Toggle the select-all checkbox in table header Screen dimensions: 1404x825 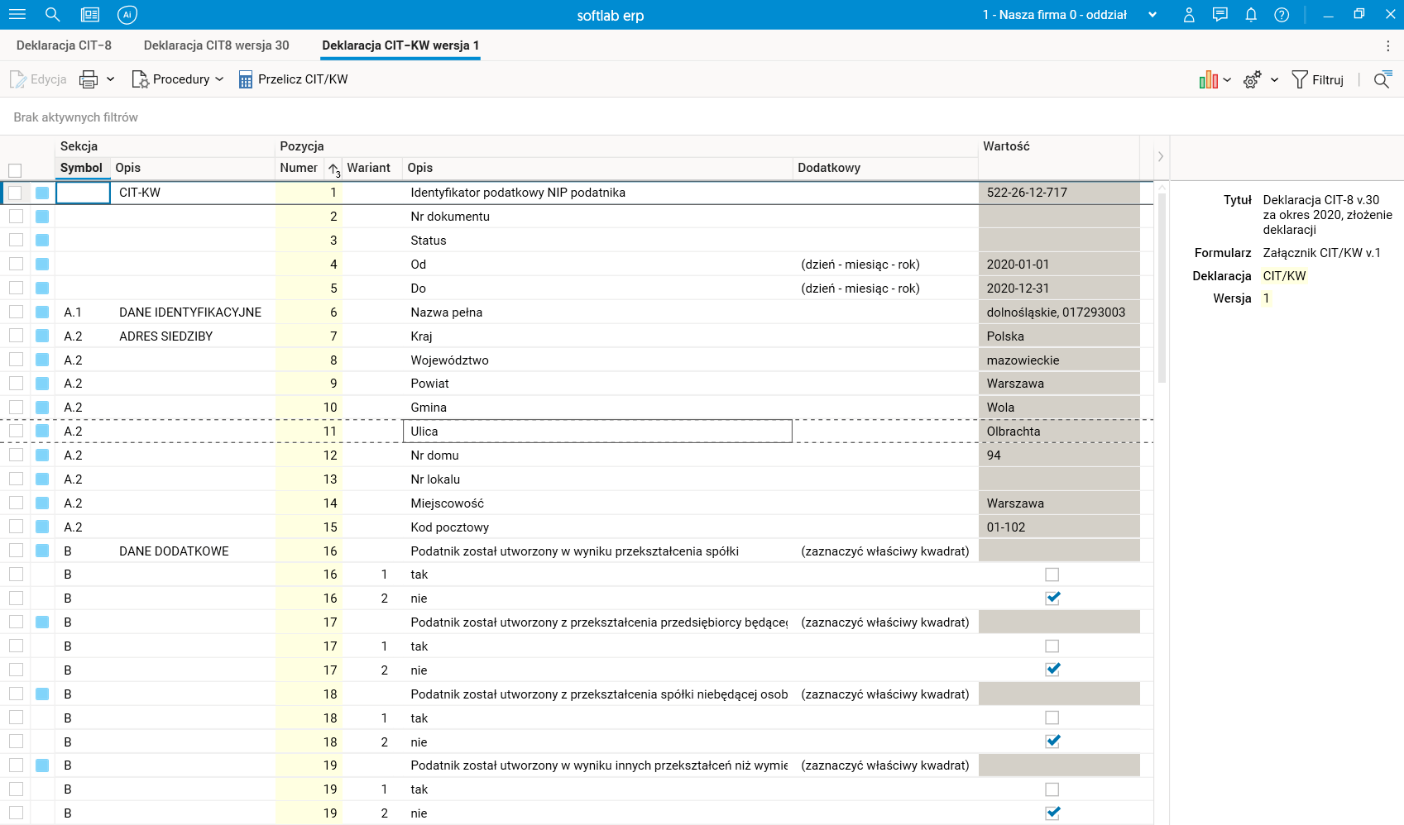pyautogui.click(x=15, y=170)
